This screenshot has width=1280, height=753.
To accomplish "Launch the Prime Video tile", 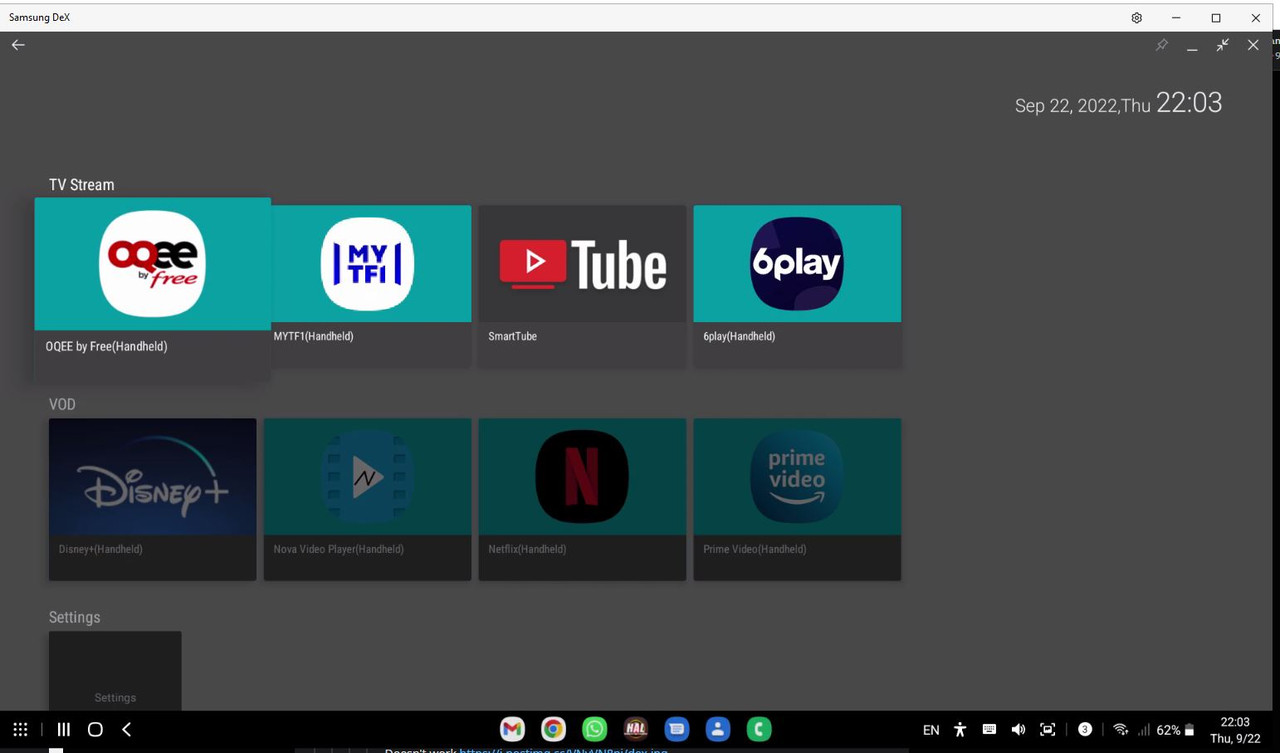I will 797,499.
